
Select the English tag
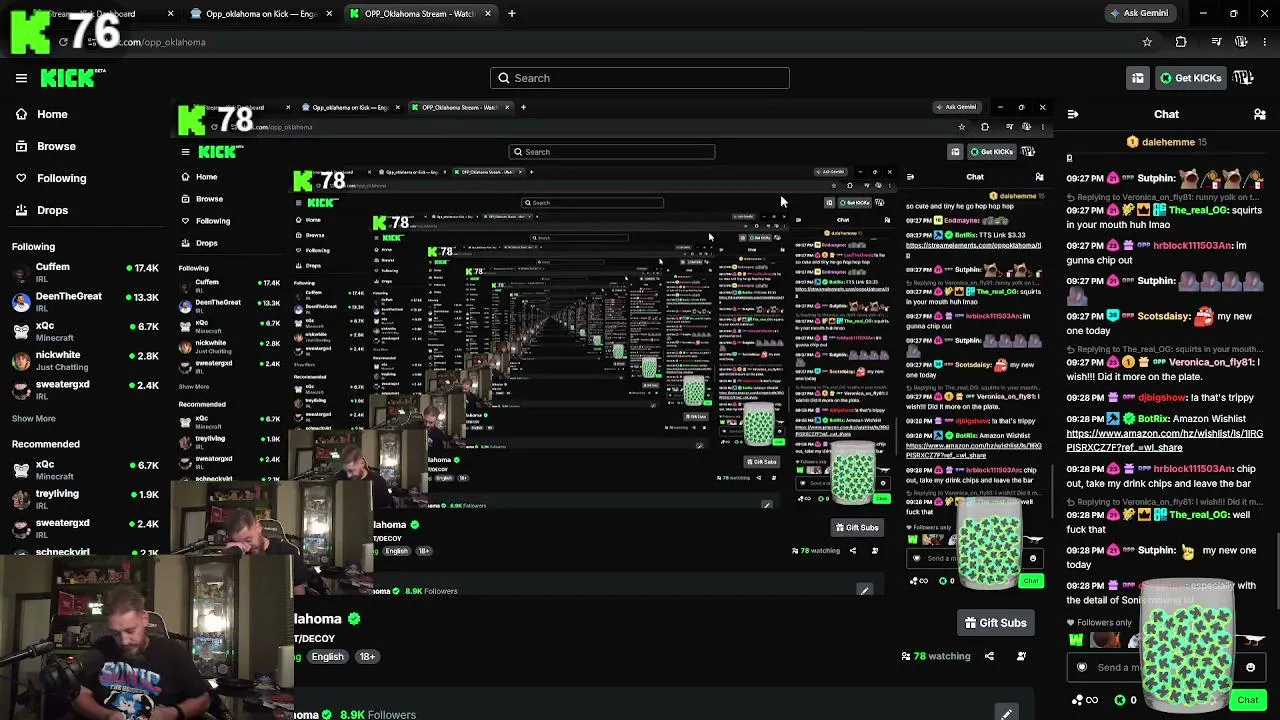[327, 657]
